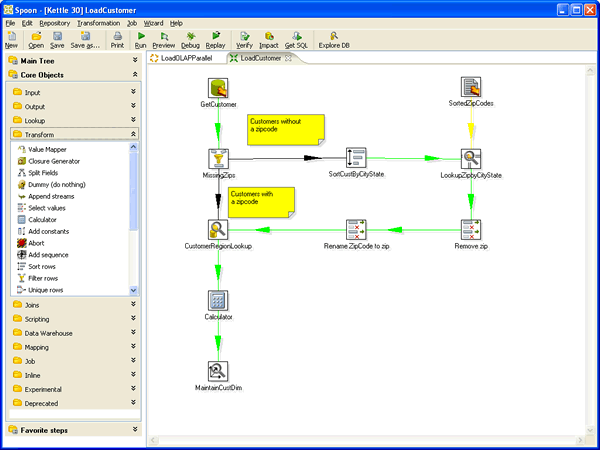Click the down arrow of the steps scrollbar
The width and height of the screenshot is (600, 450).
tap(133, 290)
